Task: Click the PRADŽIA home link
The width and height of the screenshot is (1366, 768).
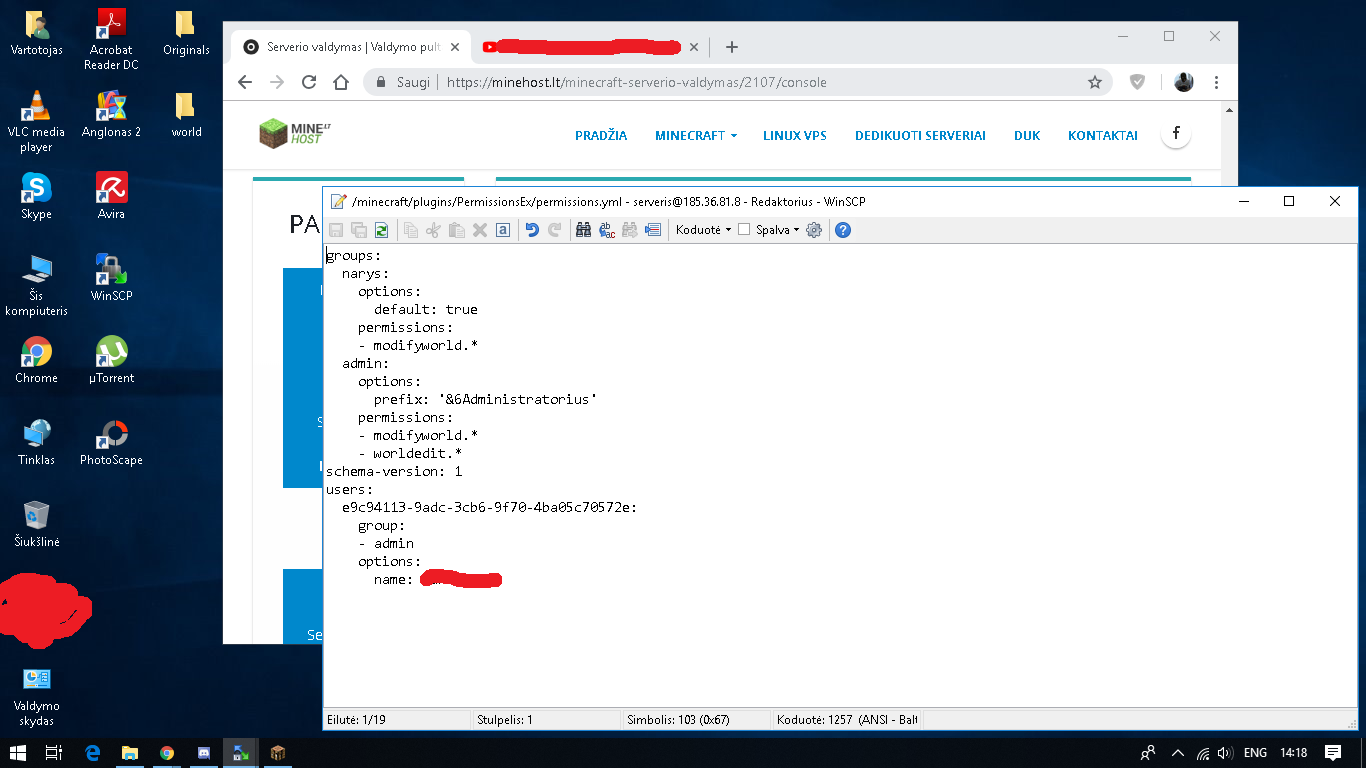Action: click(601, 136)
